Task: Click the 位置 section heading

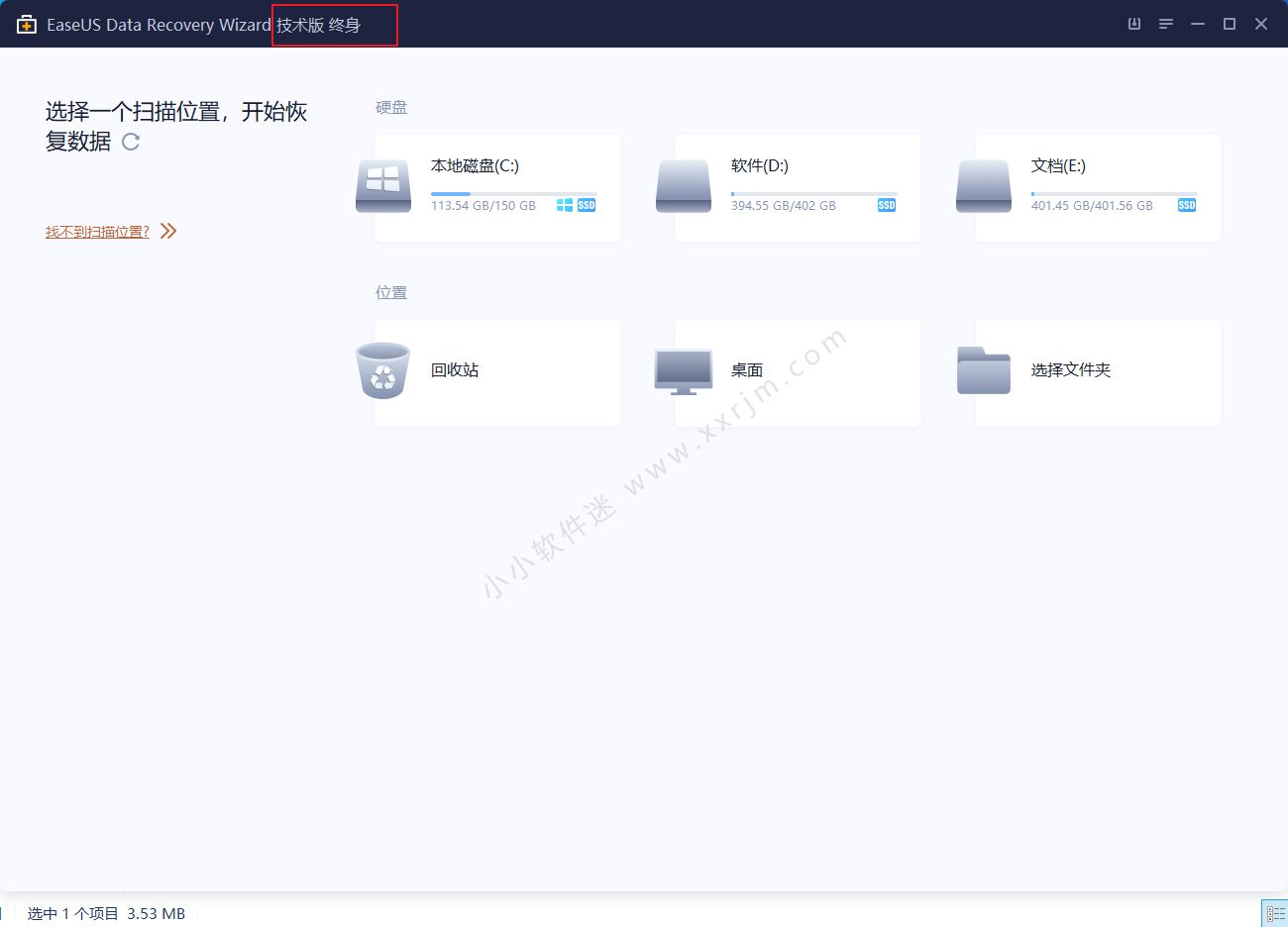Action: point(391,292)
